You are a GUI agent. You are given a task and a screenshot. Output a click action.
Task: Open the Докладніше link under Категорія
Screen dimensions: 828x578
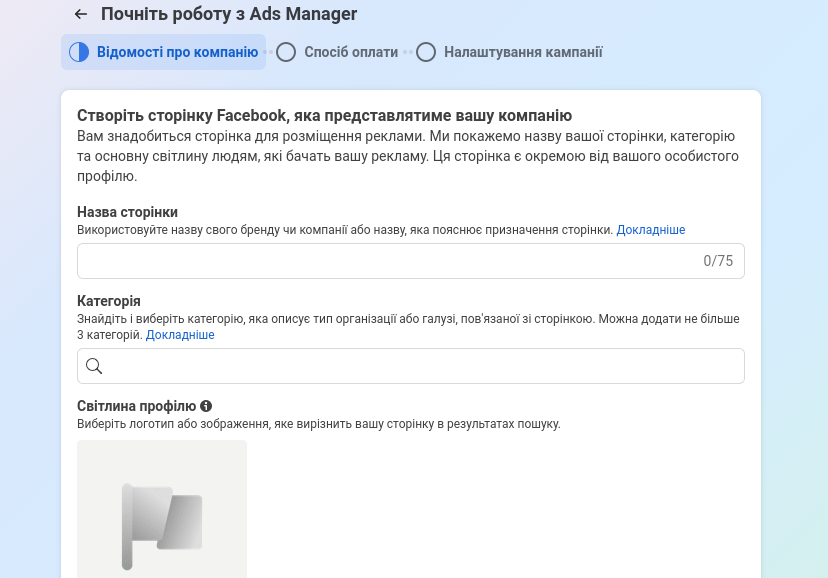(180, 335)
